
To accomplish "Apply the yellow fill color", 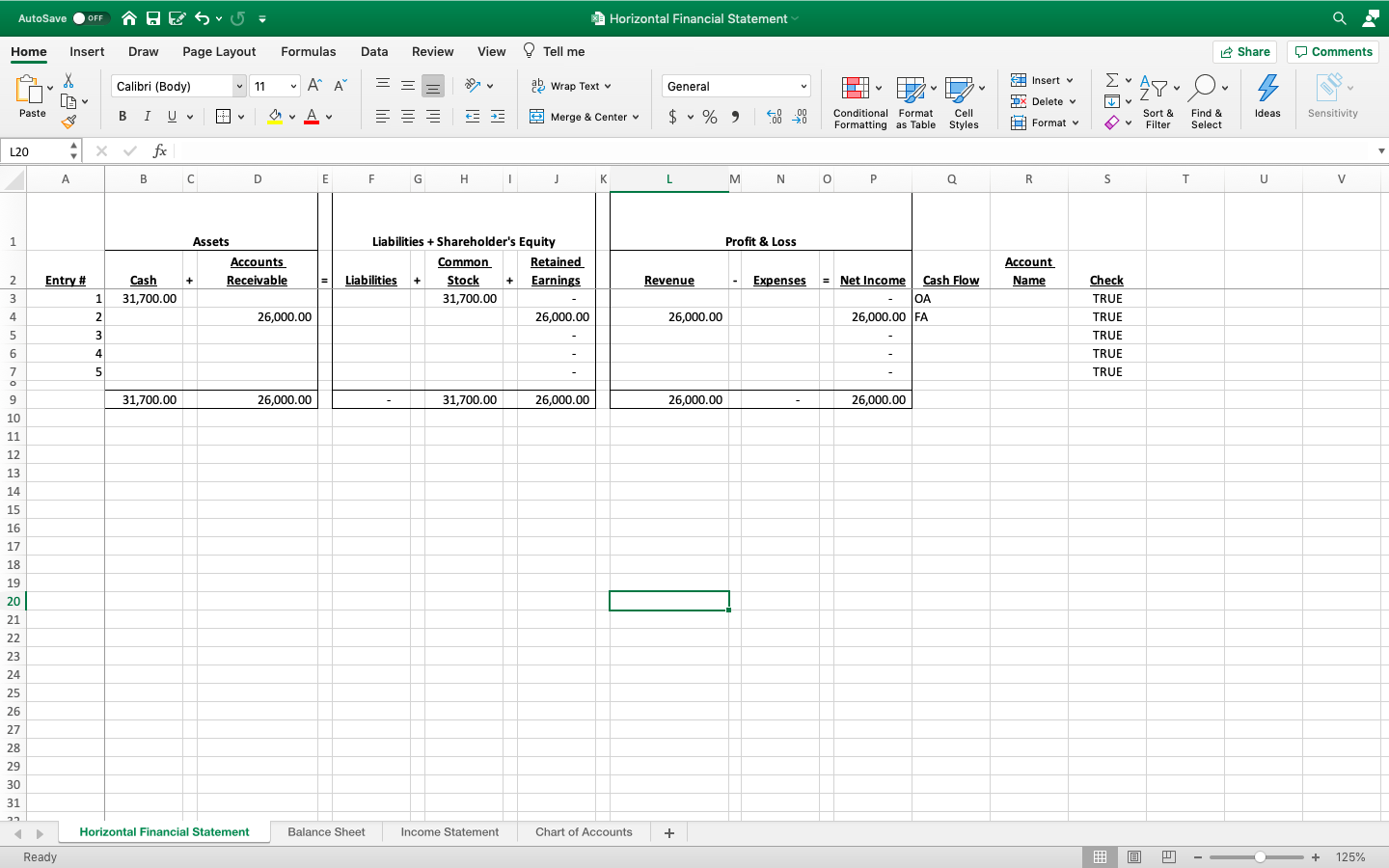I will pyautogui.click(x=275, y=117).
